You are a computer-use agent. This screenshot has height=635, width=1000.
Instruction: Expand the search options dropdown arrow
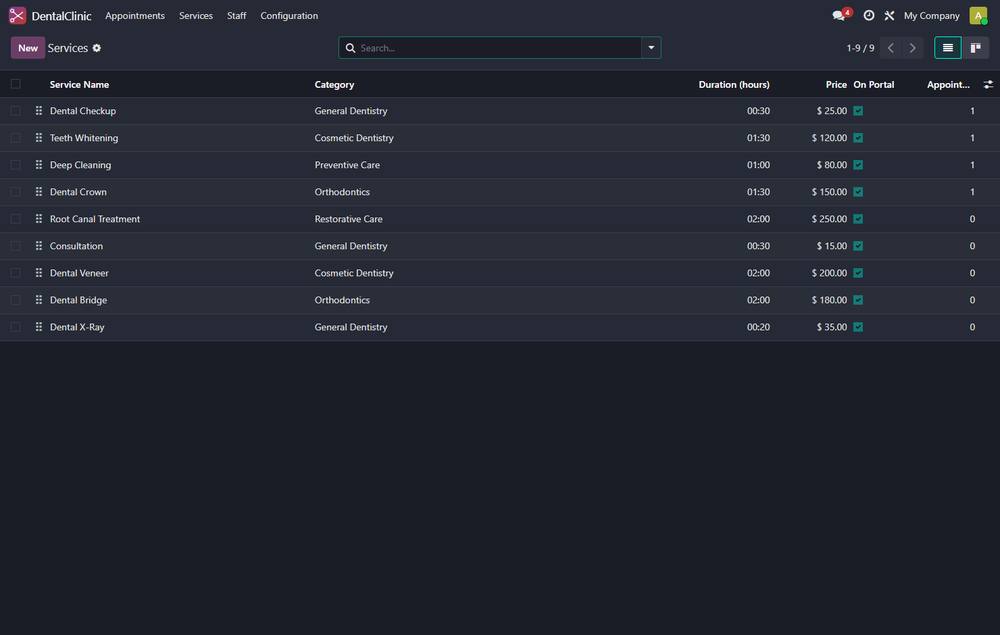coord(651,48)
